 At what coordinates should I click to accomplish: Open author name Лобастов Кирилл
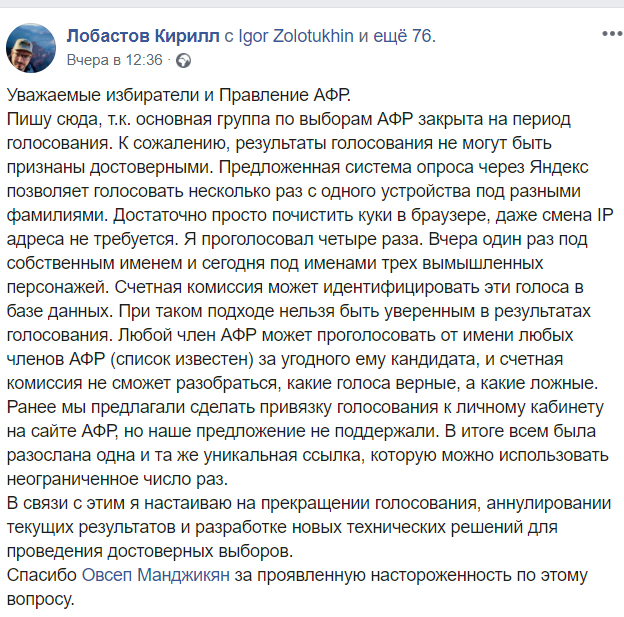[x=143, y=36]
